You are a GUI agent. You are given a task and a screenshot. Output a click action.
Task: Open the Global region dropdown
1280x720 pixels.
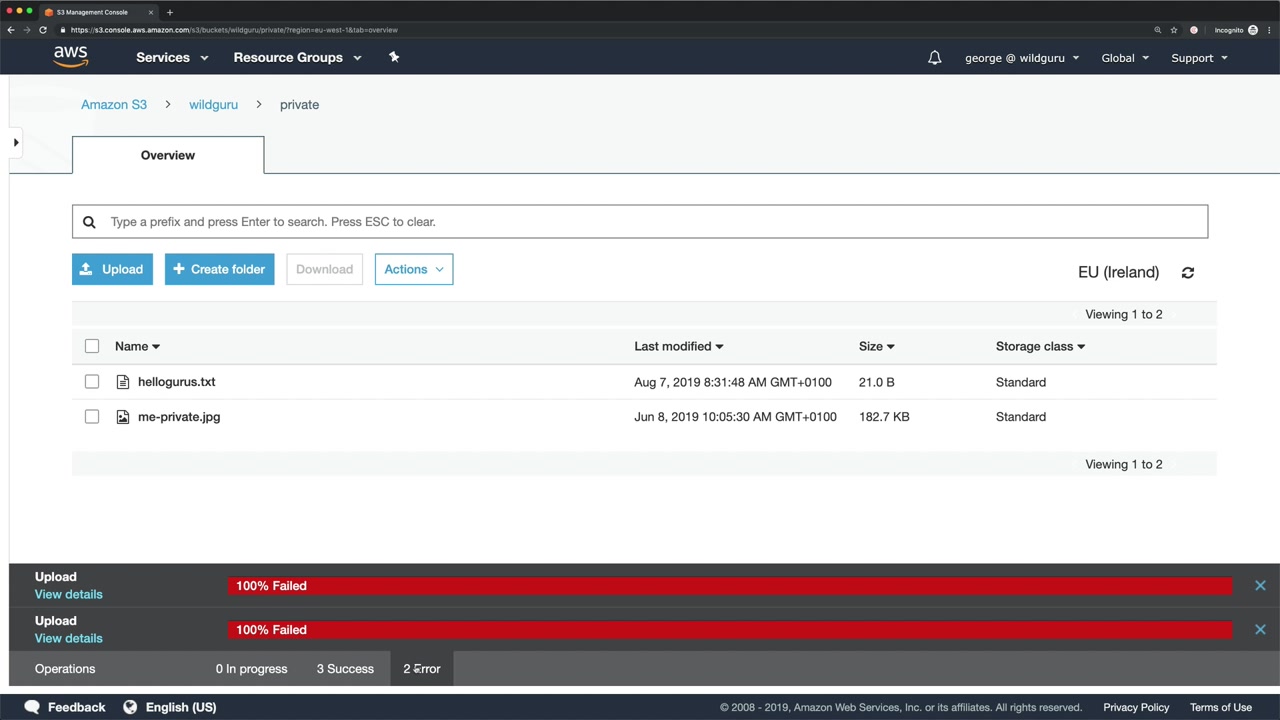[x=1125, y=58]
